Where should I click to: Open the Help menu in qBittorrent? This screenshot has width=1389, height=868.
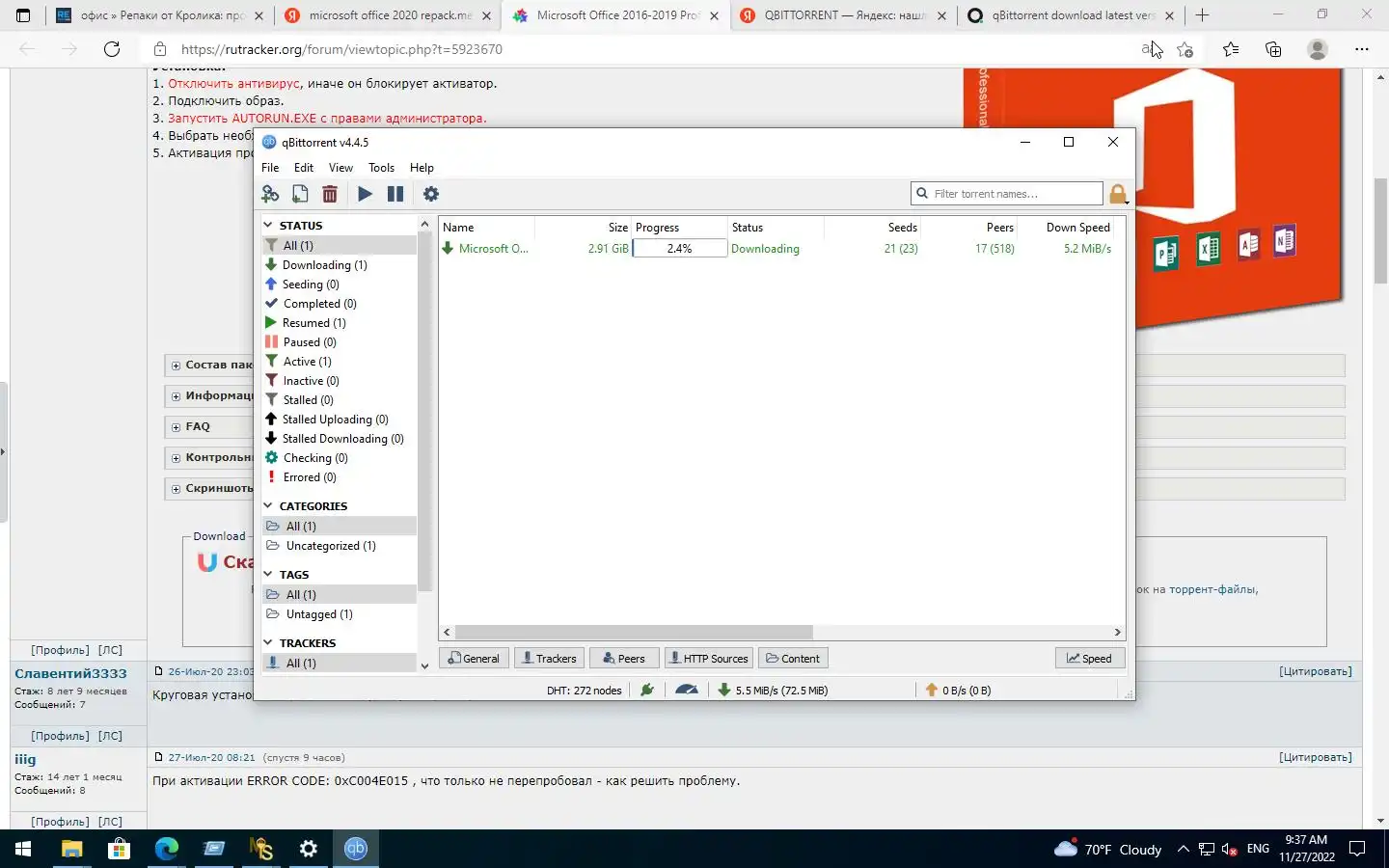pyautogui.click(x=422, y=168)
